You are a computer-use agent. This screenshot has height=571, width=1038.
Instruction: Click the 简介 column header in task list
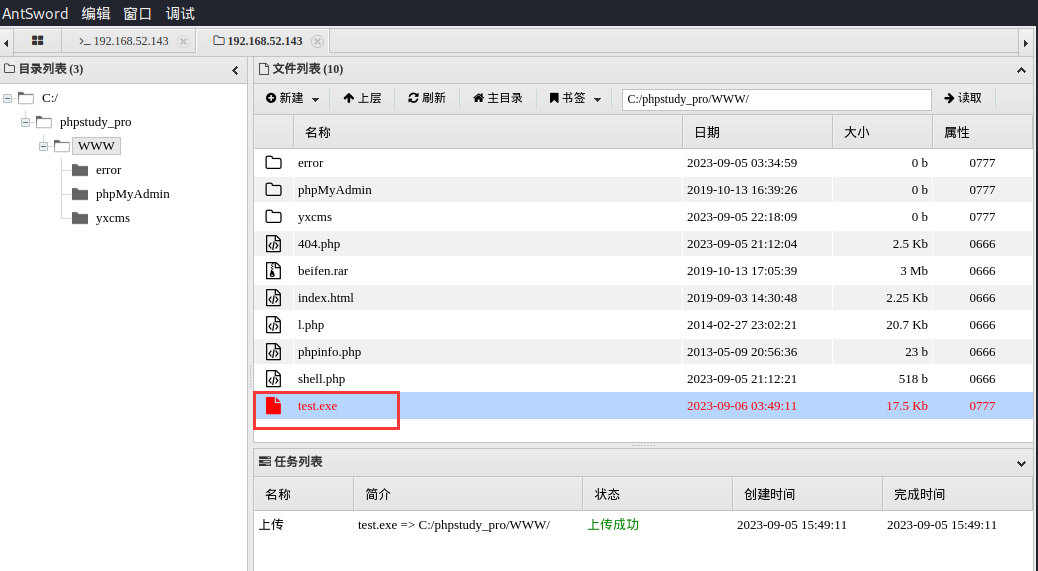pos(468,494)
